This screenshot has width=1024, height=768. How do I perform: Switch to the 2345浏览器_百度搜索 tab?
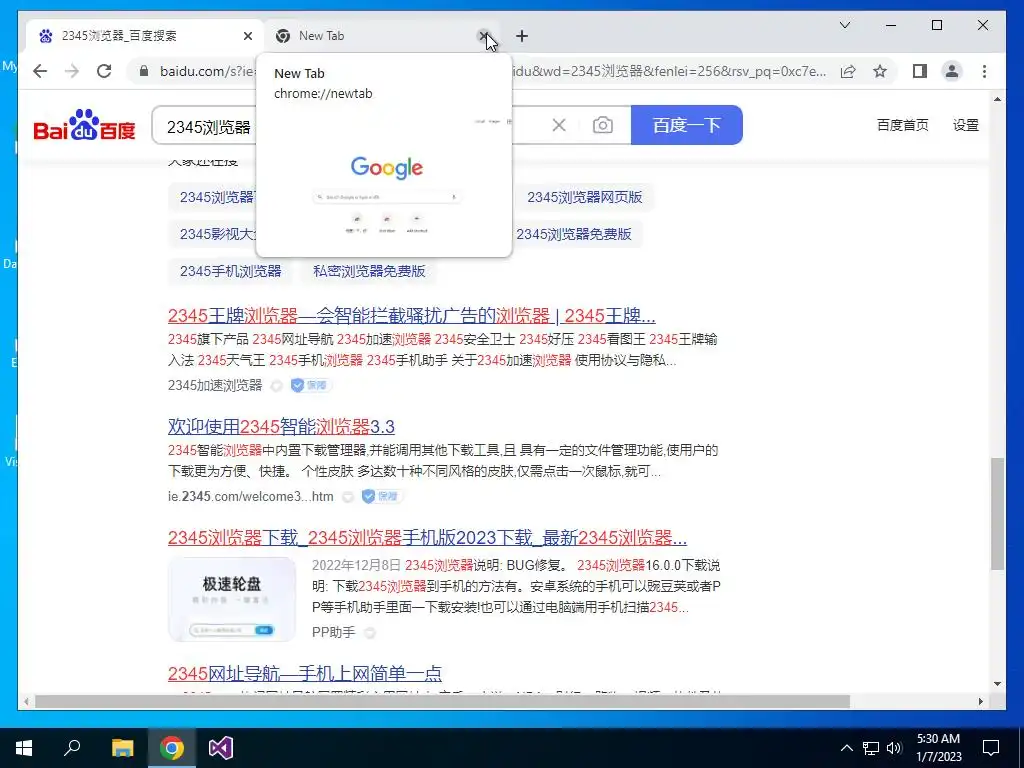pos(144,36)
